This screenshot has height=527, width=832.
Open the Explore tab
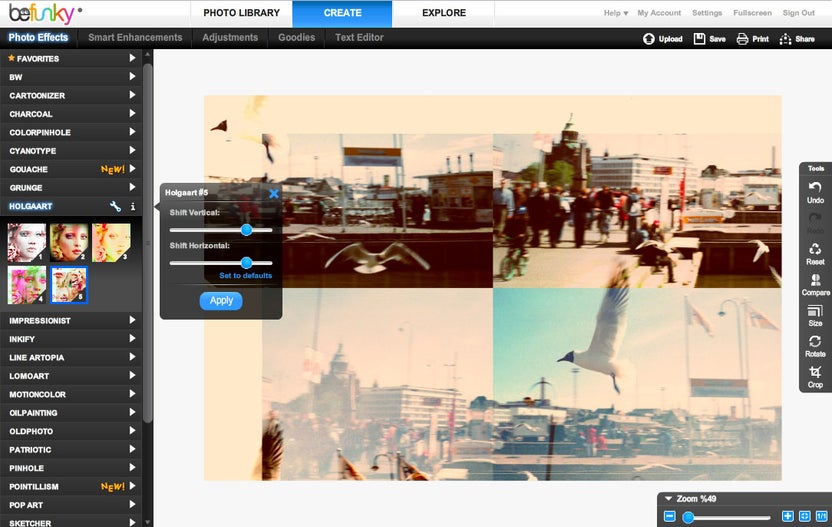tap(444, 13)
